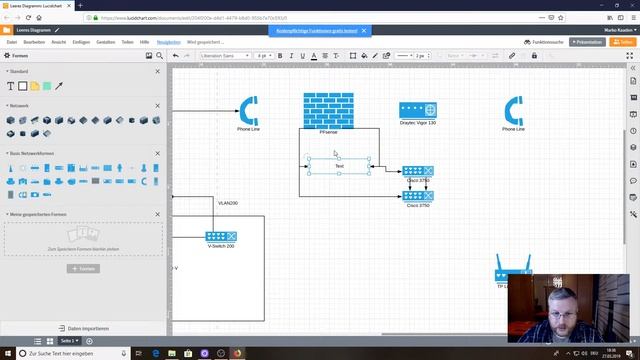Select the arrow line tool in Standard
This screenshot has height=360, width=640.
[x=59, y=86]
